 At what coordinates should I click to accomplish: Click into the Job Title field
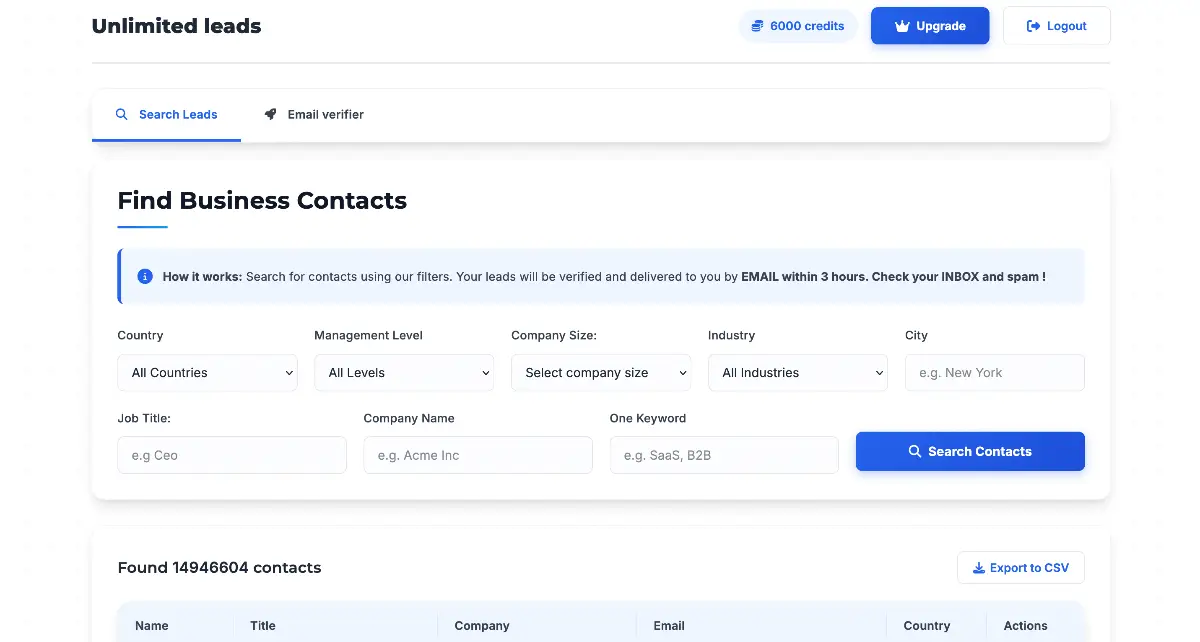click(x=232, y=455)
